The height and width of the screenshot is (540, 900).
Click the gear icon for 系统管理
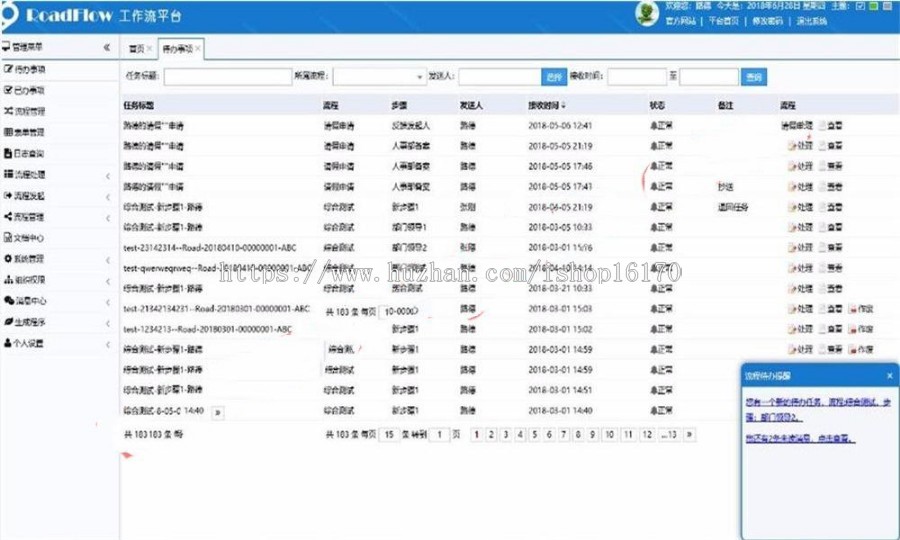8,259
